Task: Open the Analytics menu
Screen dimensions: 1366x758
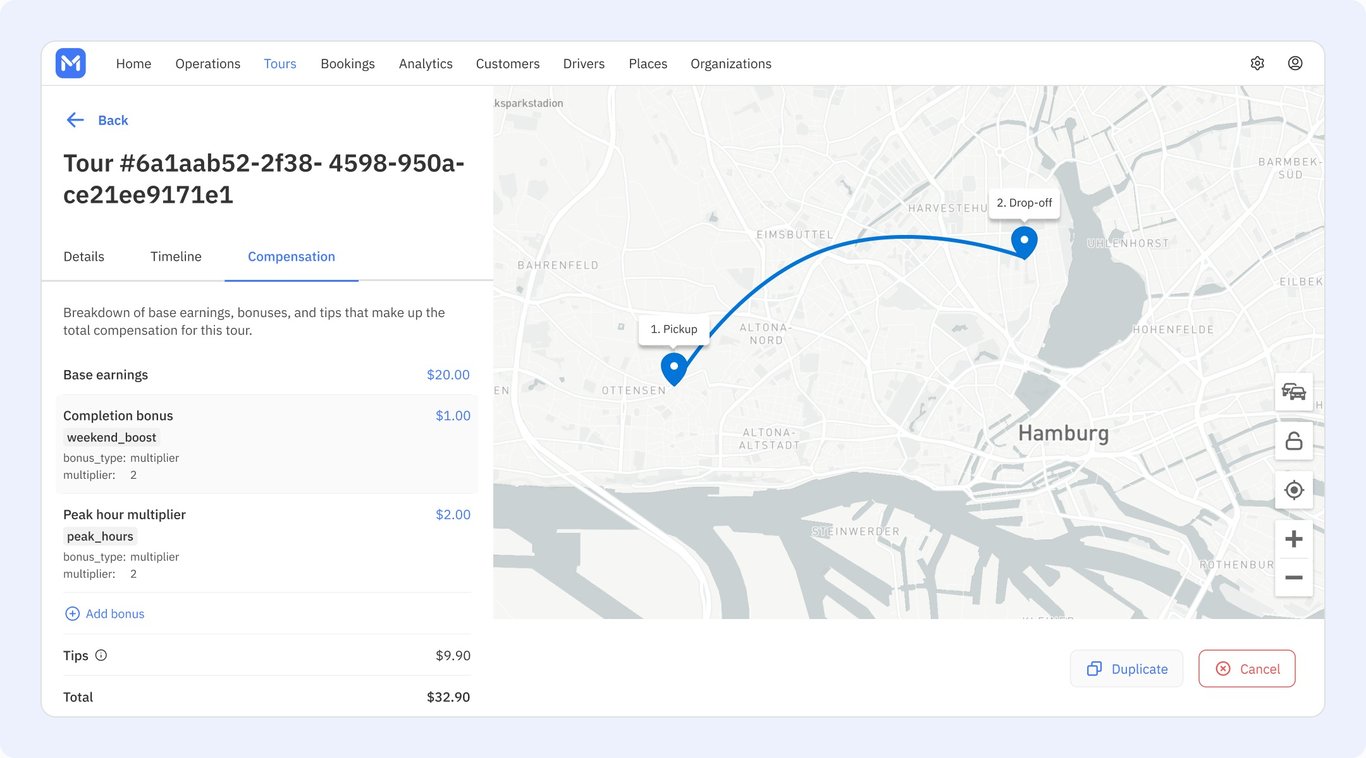Action: pos(426,63)
